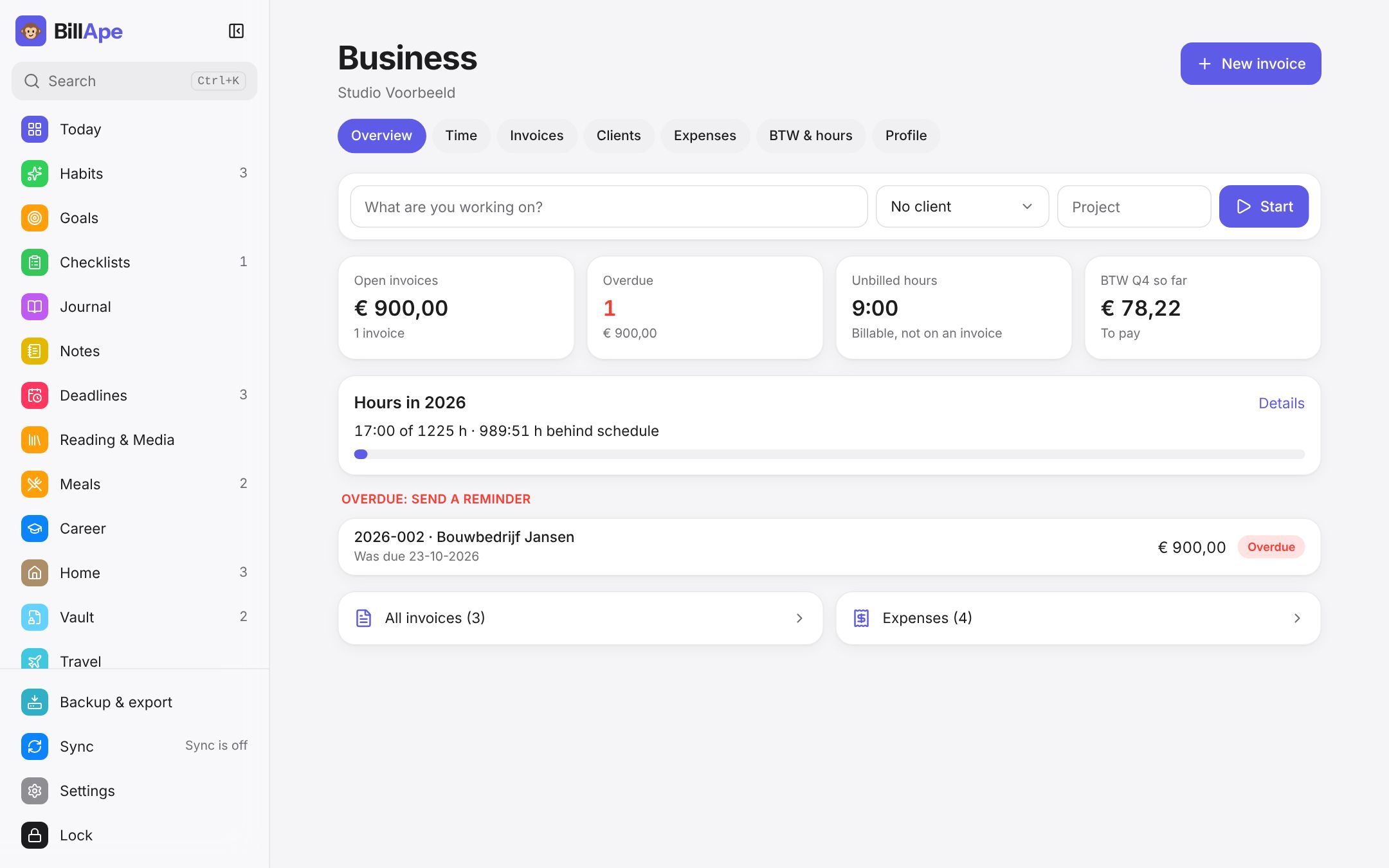
Task: Click the red Overdue status badge
Action: point(1271,547)
